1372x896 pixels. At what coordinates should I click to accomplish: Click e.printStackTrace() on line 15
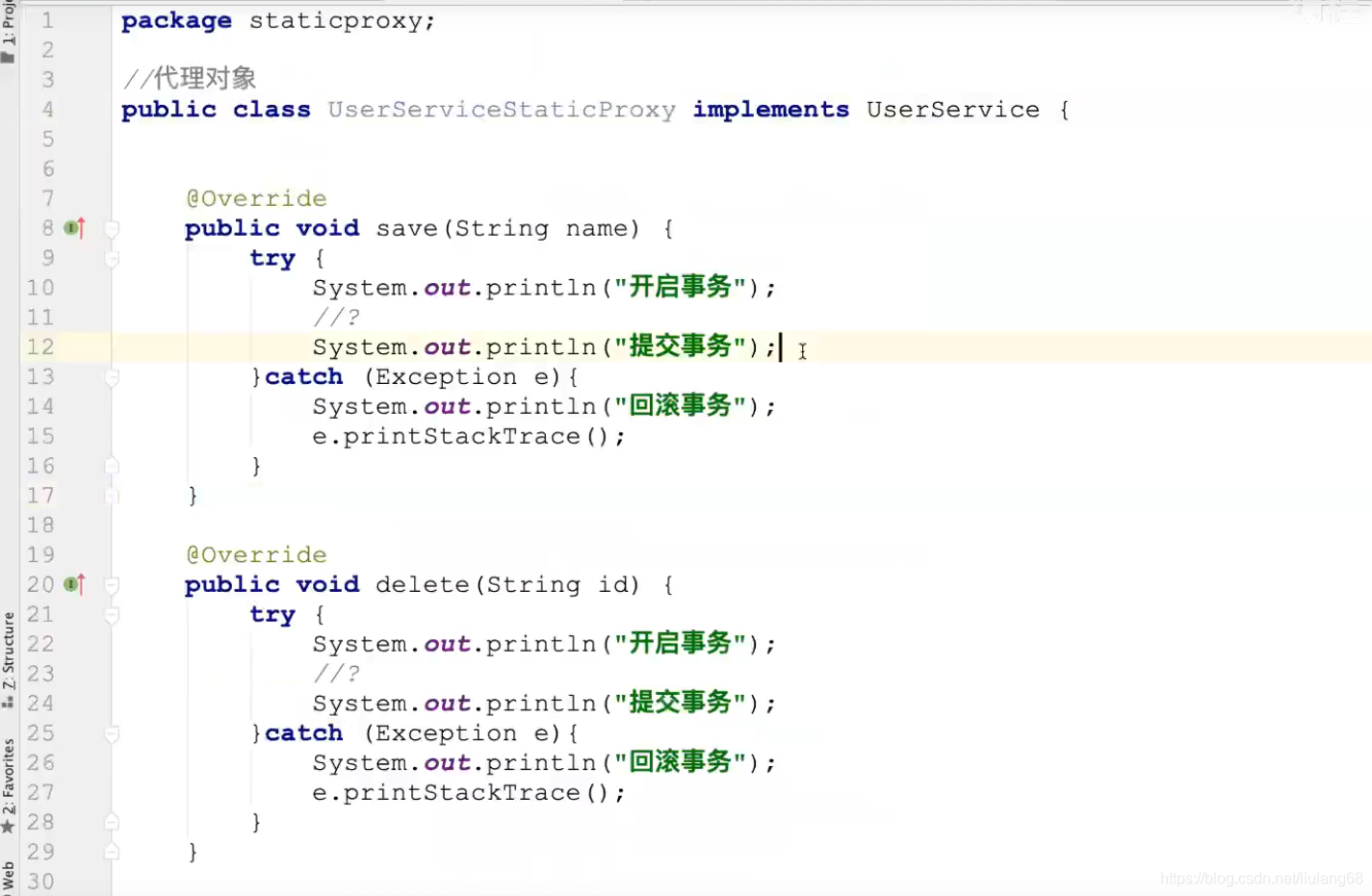pos(462,437)
